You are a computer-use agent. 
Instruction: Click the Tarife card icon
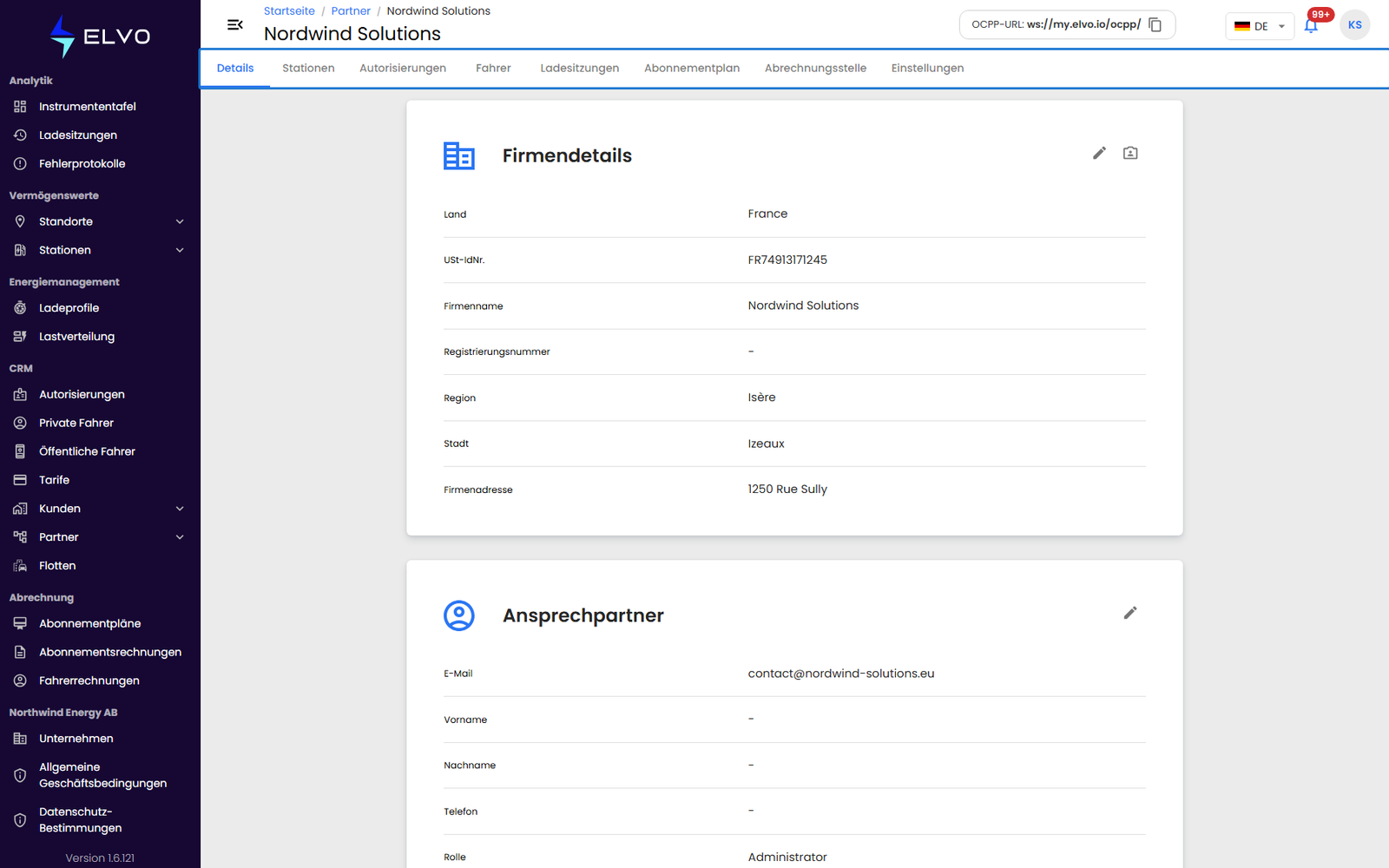coord(20,480)
